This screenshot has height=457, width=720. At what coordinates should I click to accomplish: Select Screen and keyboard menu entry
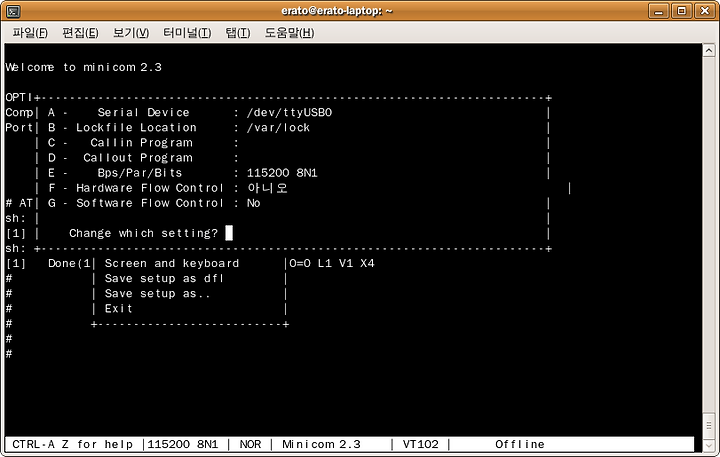click(x=172, y=264)
